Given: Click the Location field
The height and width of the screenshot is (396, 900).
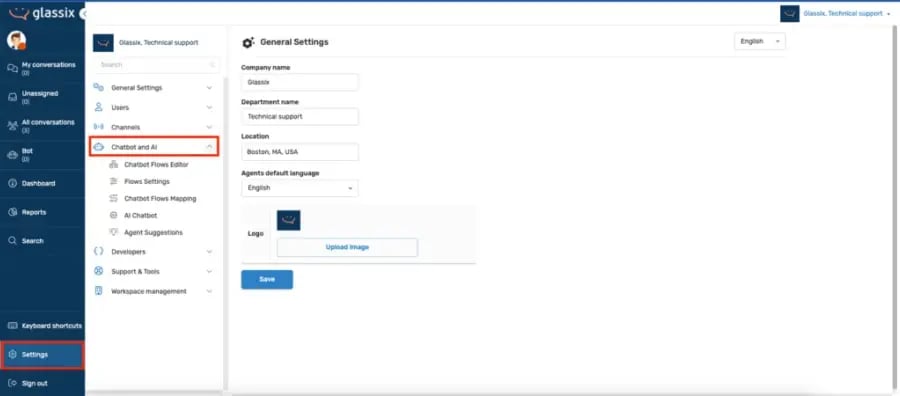Looking at the screenshot, I should (x=300, y=152).
